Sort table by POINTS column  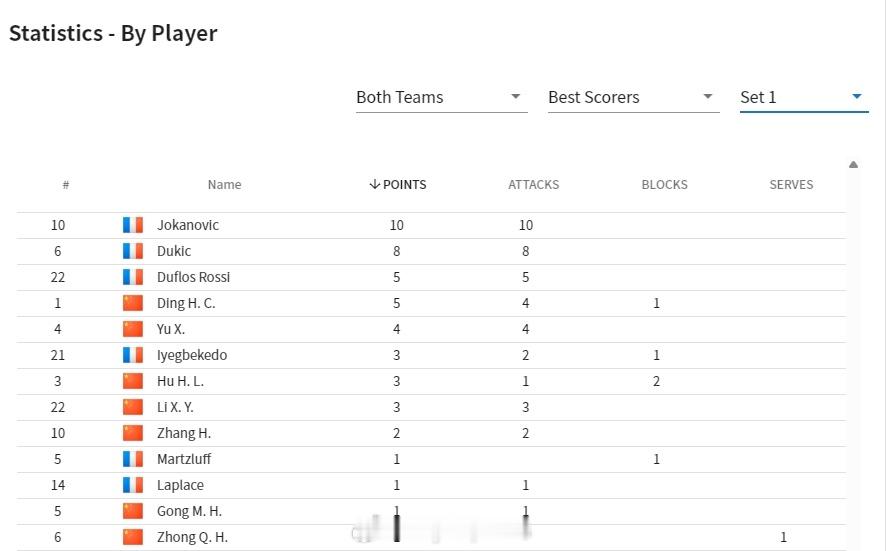tap(398, 185)
